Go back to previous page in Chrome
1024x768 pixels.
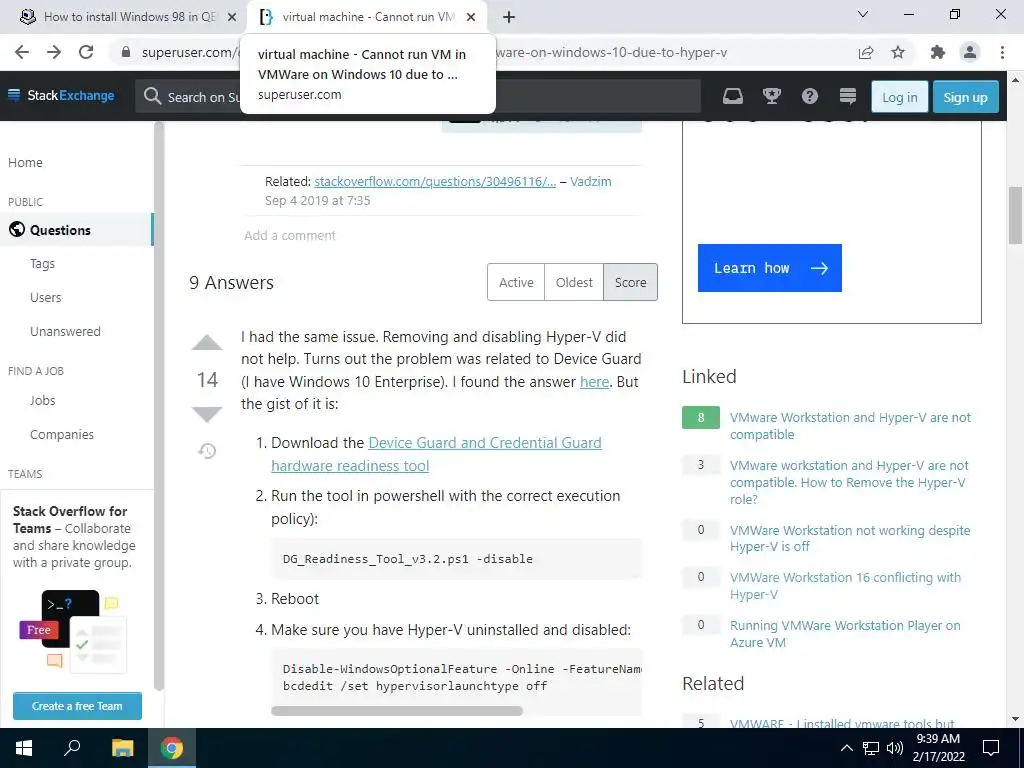22,52
